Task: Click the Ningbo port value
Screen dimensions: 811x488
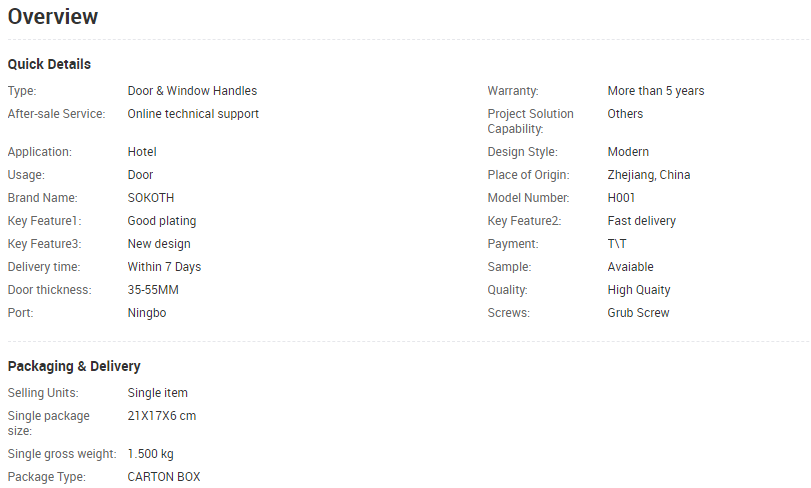Action: click(147, 313)
